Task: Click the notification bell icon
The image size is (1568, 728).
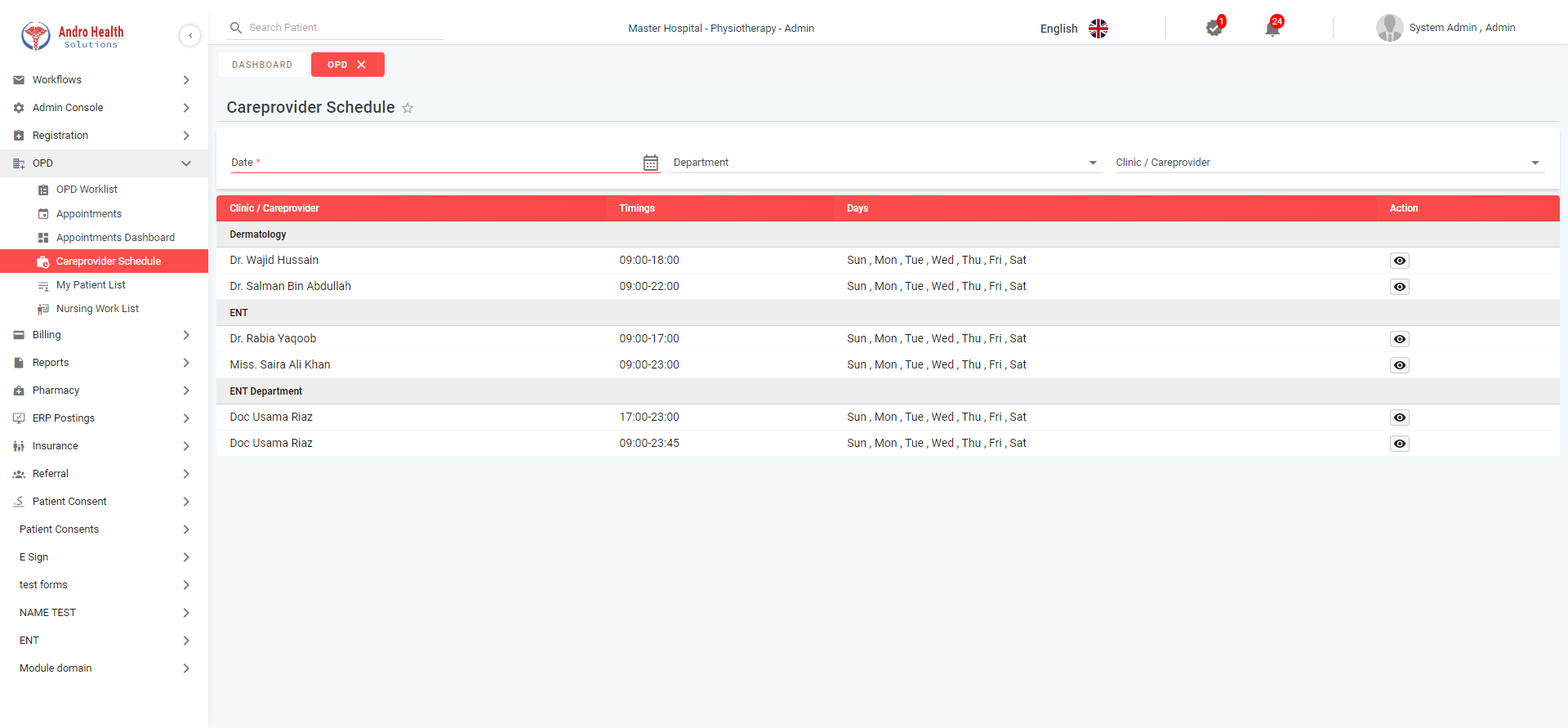Action: pyautogui.click(x=1272, y=29)
